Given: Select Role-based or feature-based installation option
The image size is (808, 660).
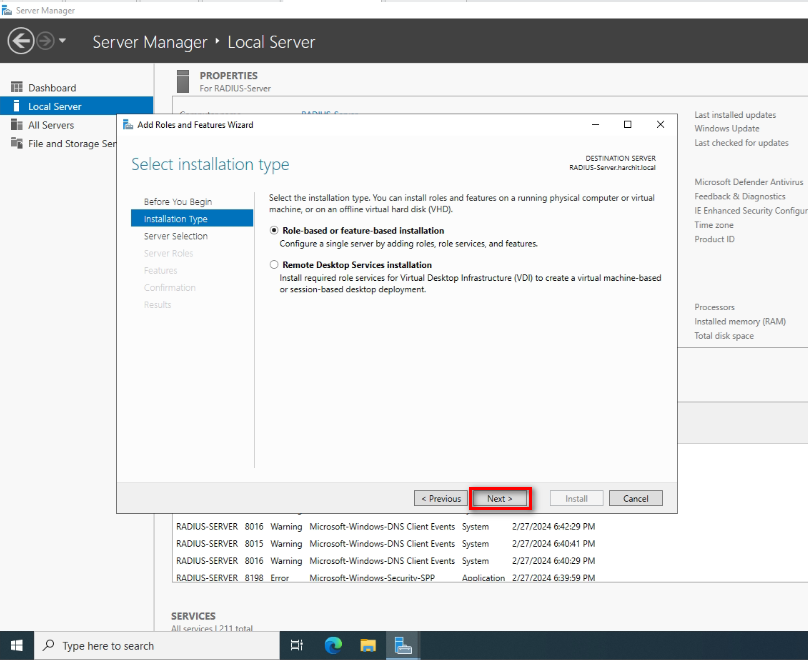Looking at the screenshot, I should [275, 231].
